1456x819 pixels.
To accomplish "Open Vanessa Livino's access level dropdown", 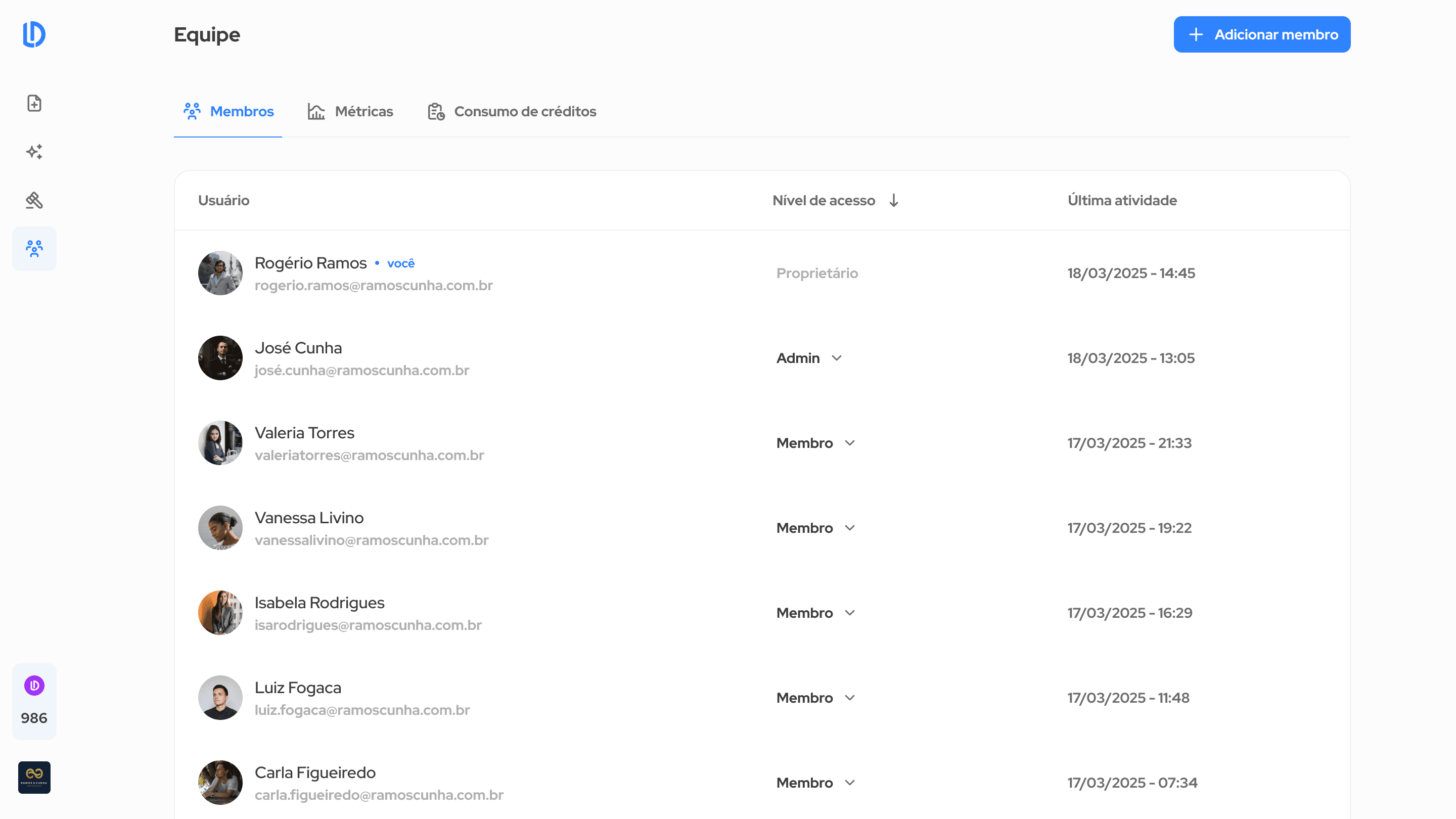I will [815, 528].
